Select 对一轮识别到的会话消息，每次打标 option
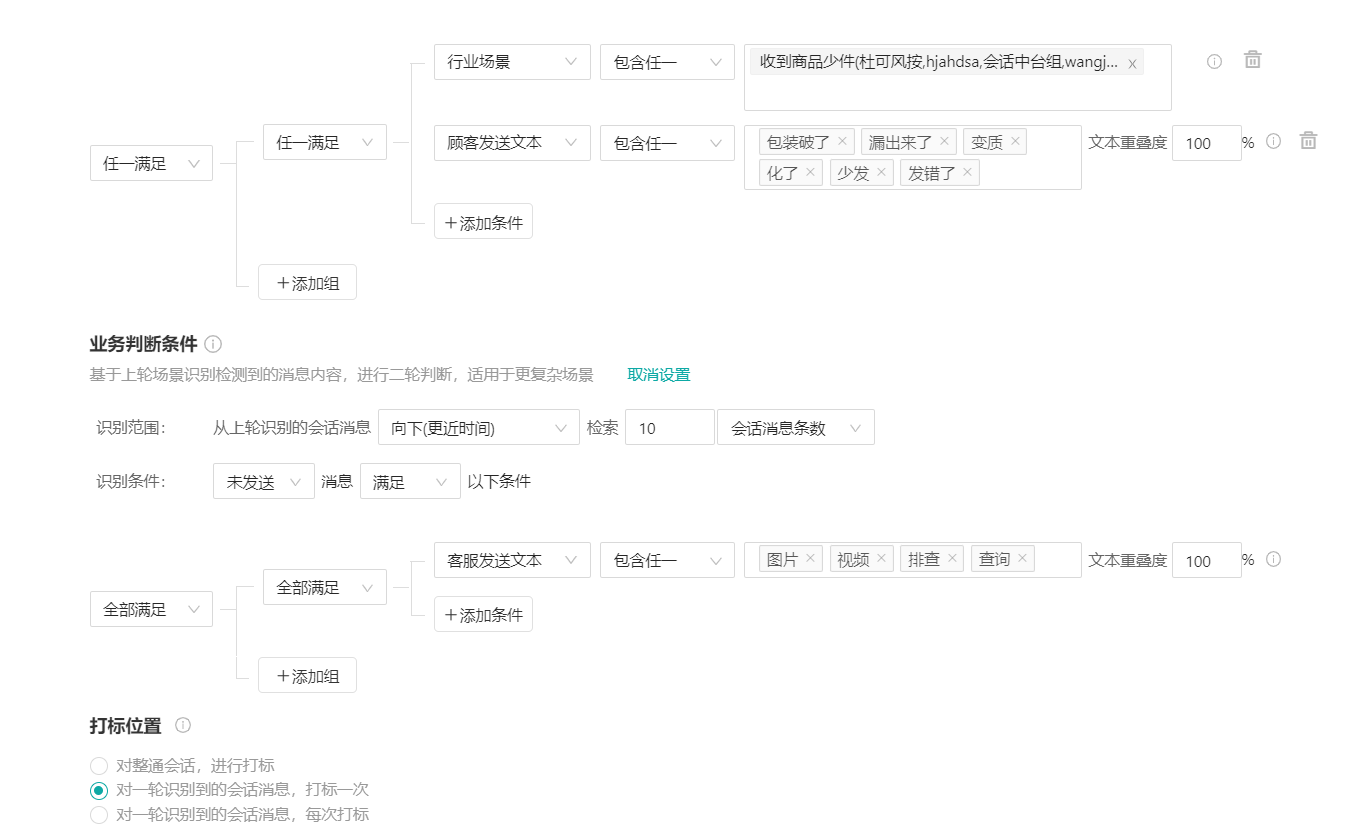 point(99,815)
